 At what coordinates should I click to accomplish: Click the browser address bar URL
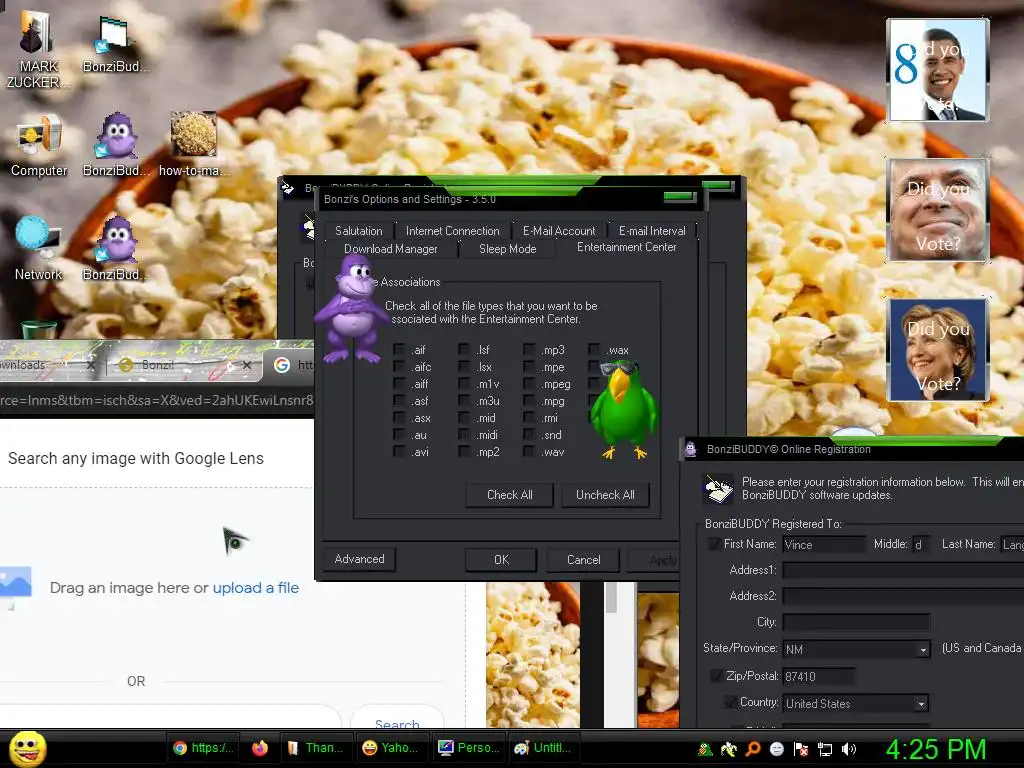pyautogui.click(x=157, y=400)
